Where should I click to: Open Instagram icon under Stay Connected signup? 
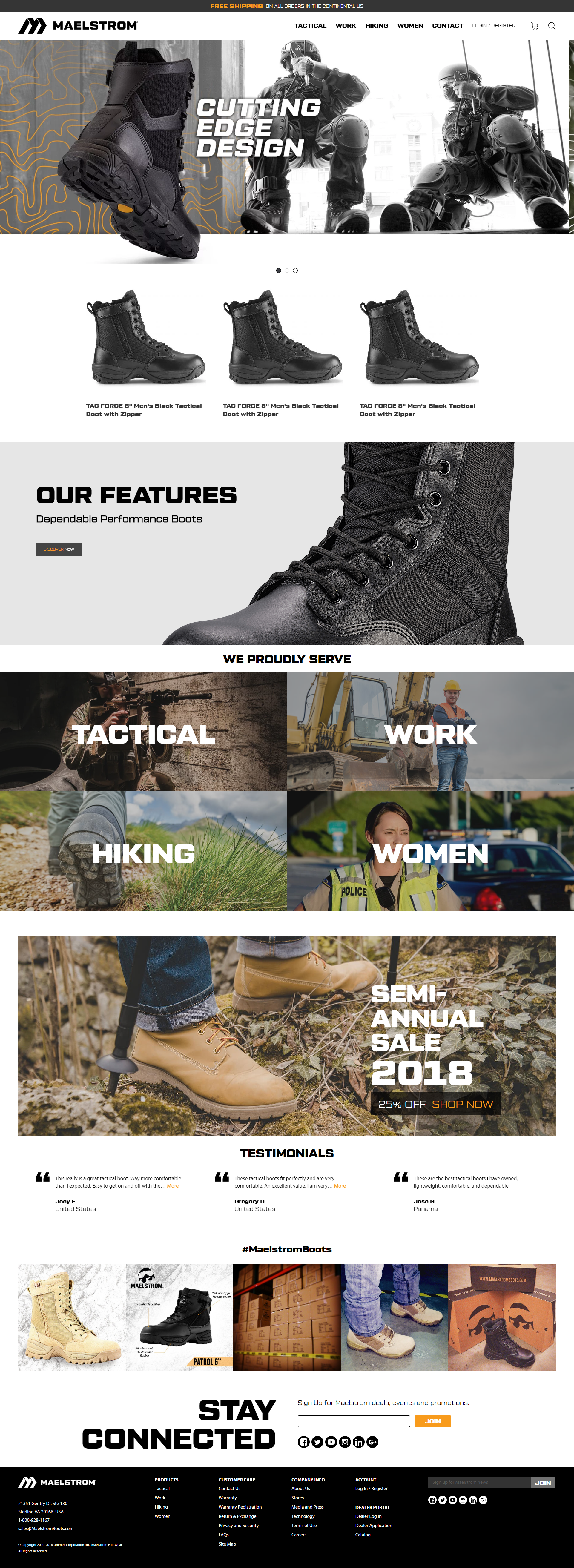click(x=345, y=1441)
